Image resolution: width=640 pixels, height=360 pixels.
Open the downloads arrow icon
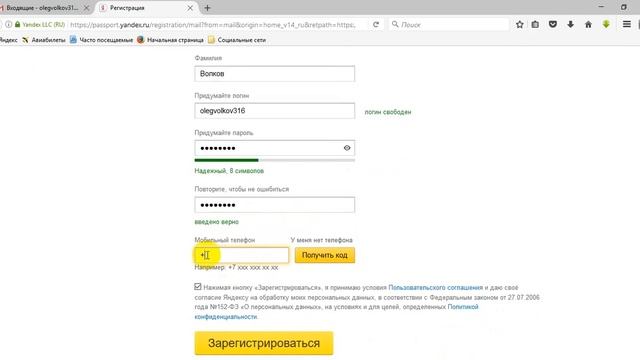point(571,24)
